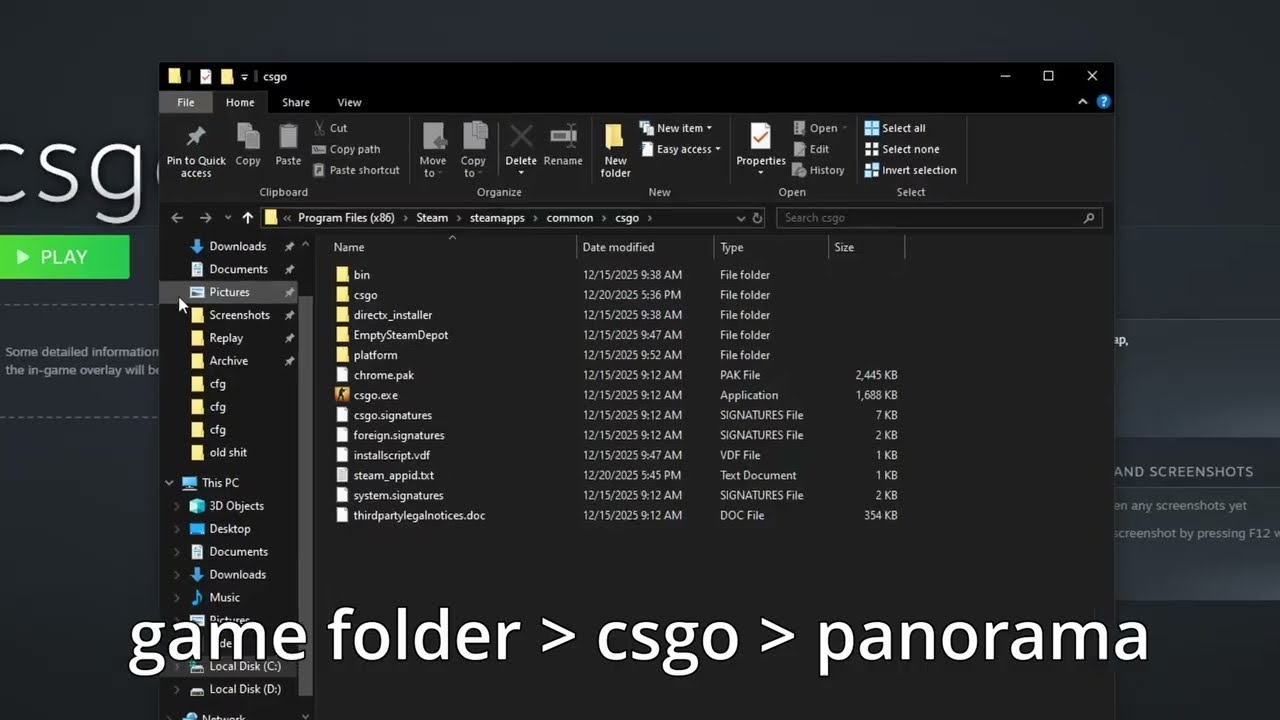Click the History ribbon command
Image resolution: width=1280 pixels, height=720 pixels.
pos(819,170)
